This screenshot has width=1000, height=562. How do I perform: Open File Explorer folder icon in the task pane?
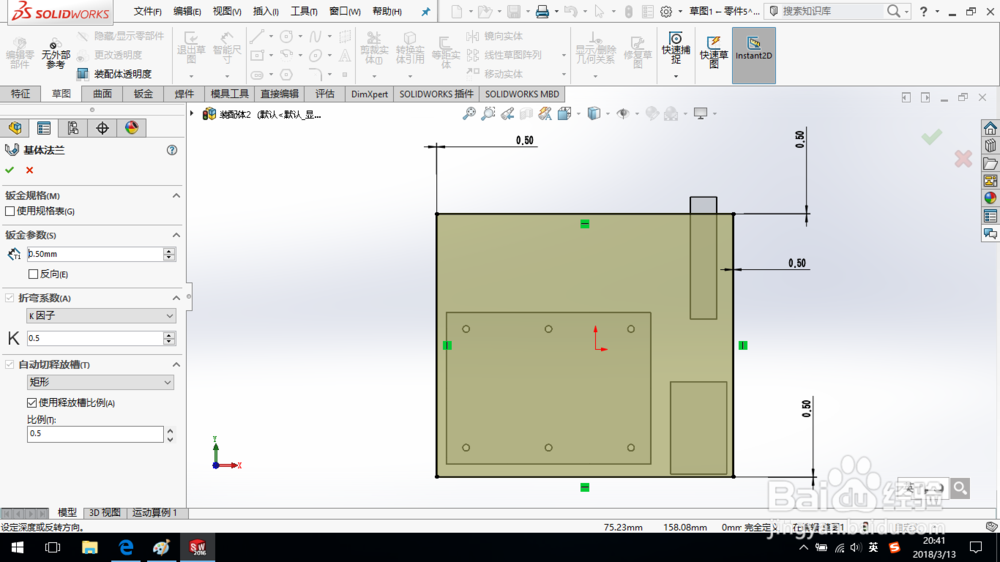click(990, 164)
